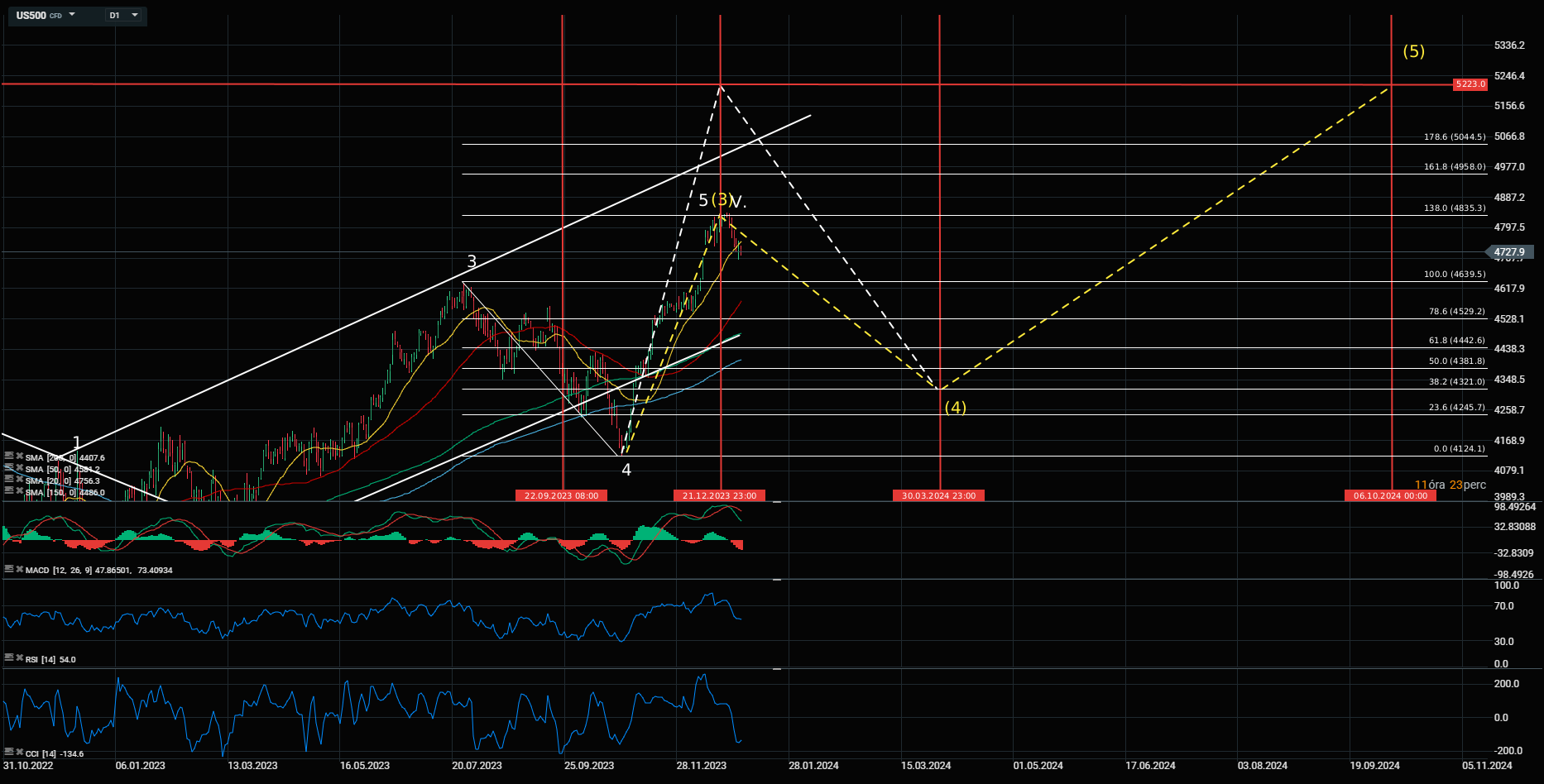Click the current price tag 4727.9
This screenshot has height=784, width=1544.
click(1510, 252)
